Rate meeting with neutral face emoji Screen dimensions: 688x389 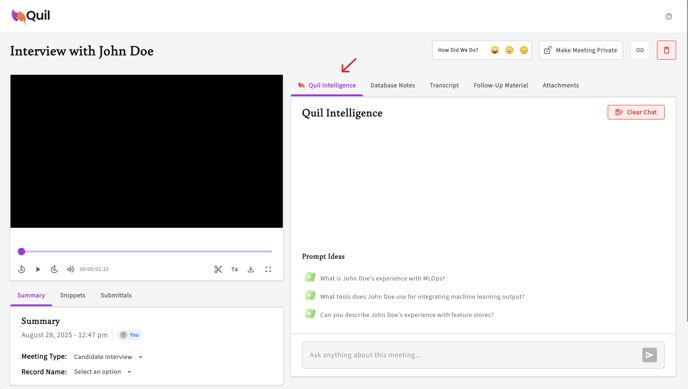[x=509, y=50]
